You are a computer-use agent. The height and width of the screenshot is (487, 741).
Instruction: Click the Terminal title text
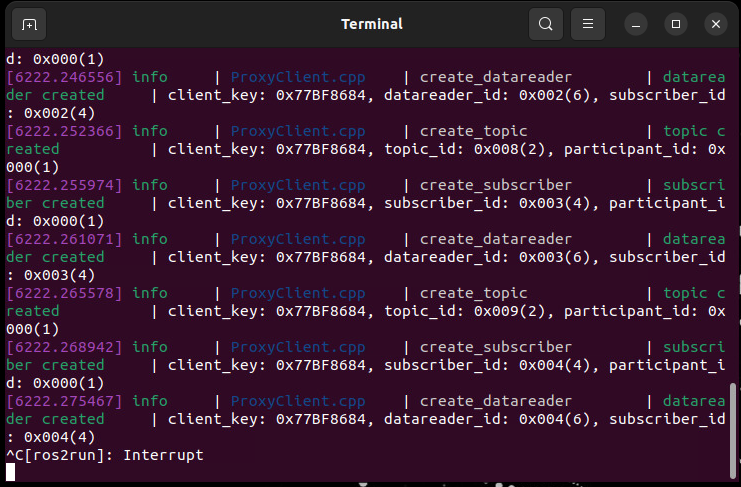click(372, 24)
